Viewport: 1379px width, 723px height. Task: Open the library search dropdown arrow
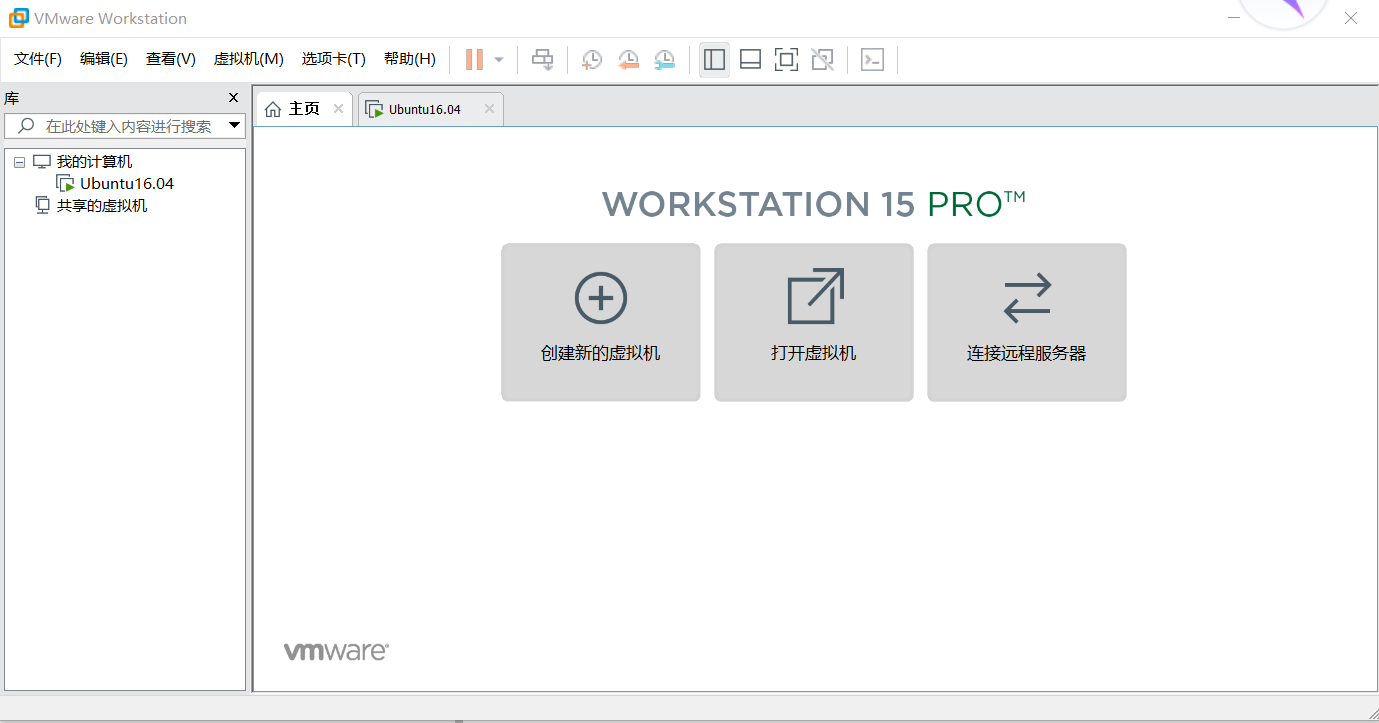click(x=235, y=126)
